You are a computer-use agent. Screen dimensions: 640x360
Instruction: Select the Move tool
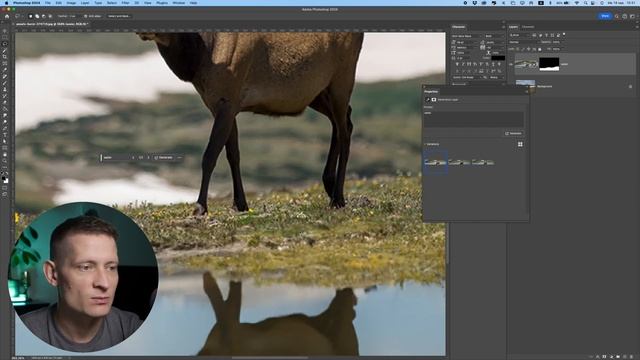pyautogui.click(x=5, y=31)
